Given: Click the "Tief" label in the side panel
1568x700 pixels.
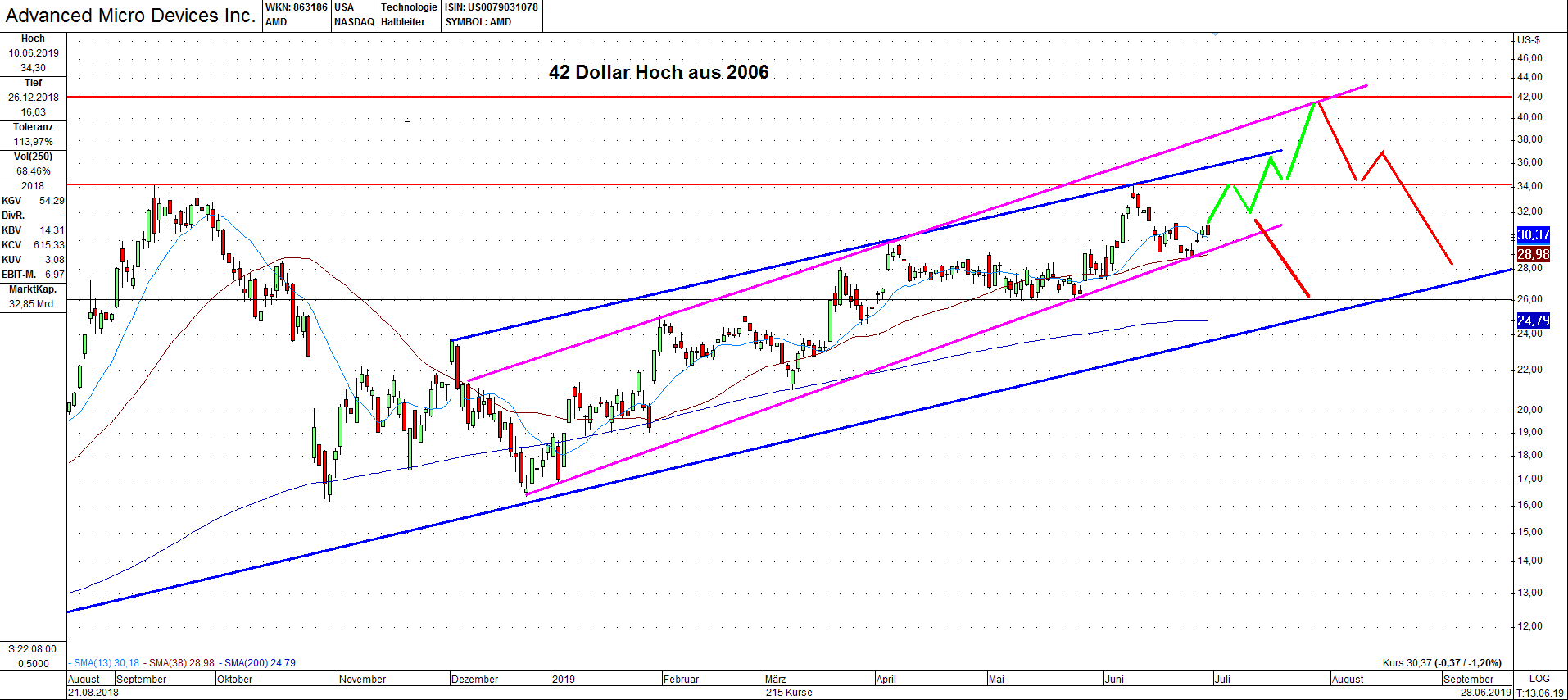Looking at the screenshot, I should click(33, 83).
